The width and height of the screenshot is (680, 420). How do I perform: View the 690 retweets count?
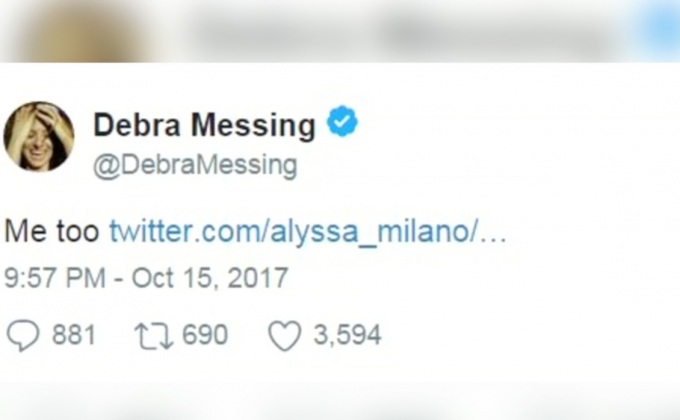click(205, 335)
